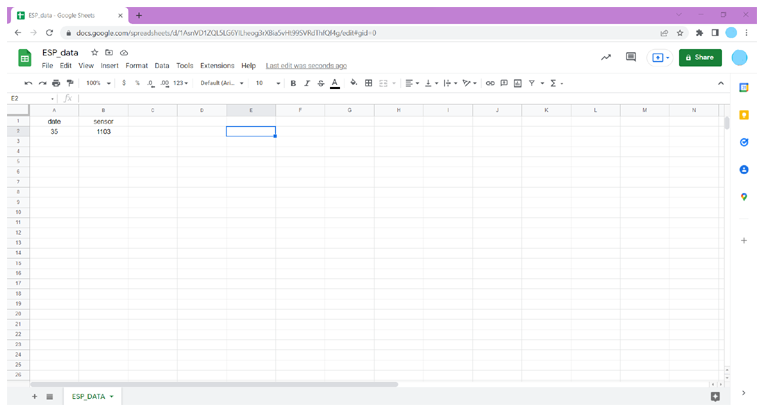Open the fill color picker
769x417 pixels.
tap(354, 83)
